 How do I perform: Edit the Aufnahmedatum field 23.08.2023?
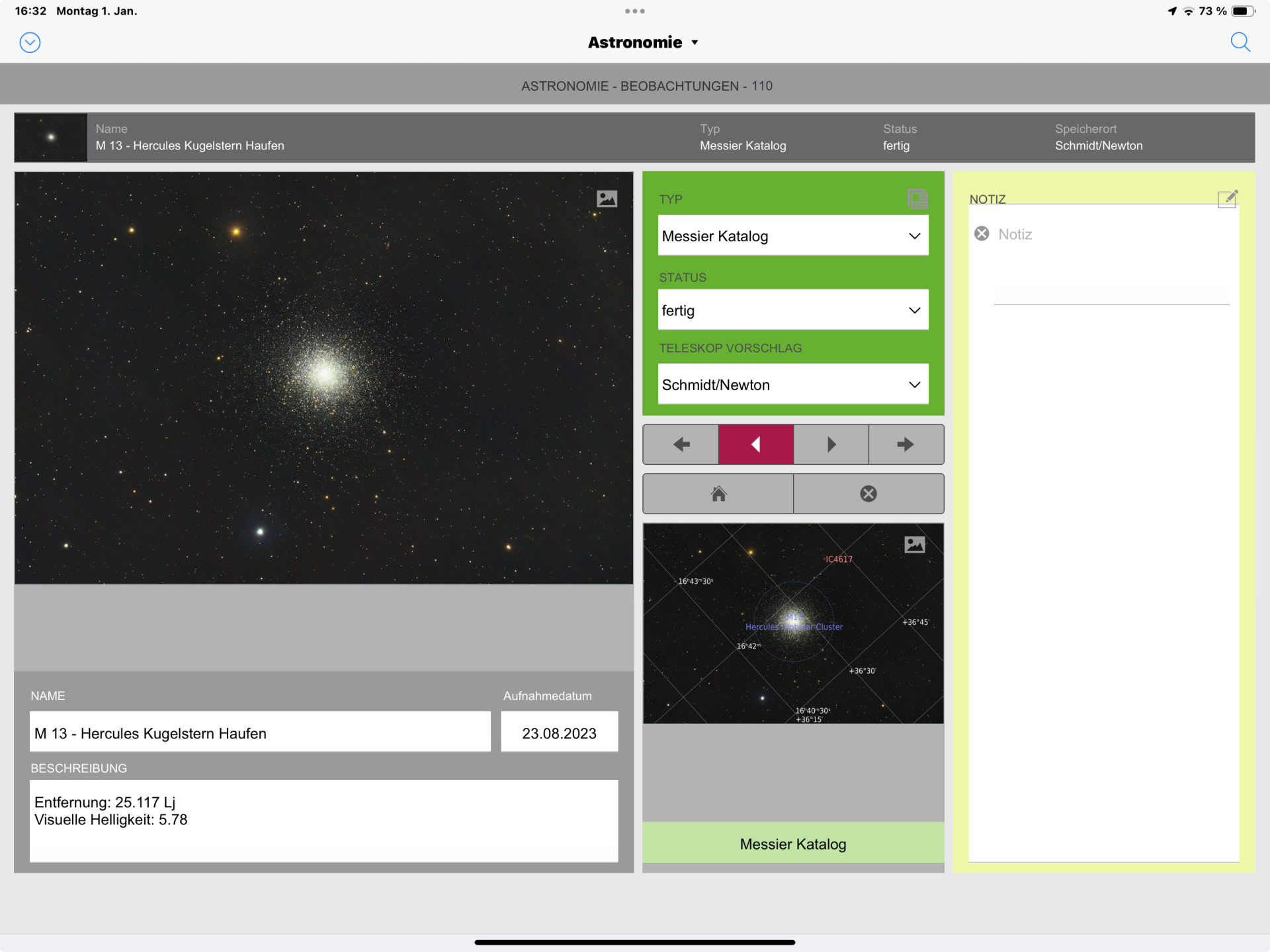[x=560, y=733]
